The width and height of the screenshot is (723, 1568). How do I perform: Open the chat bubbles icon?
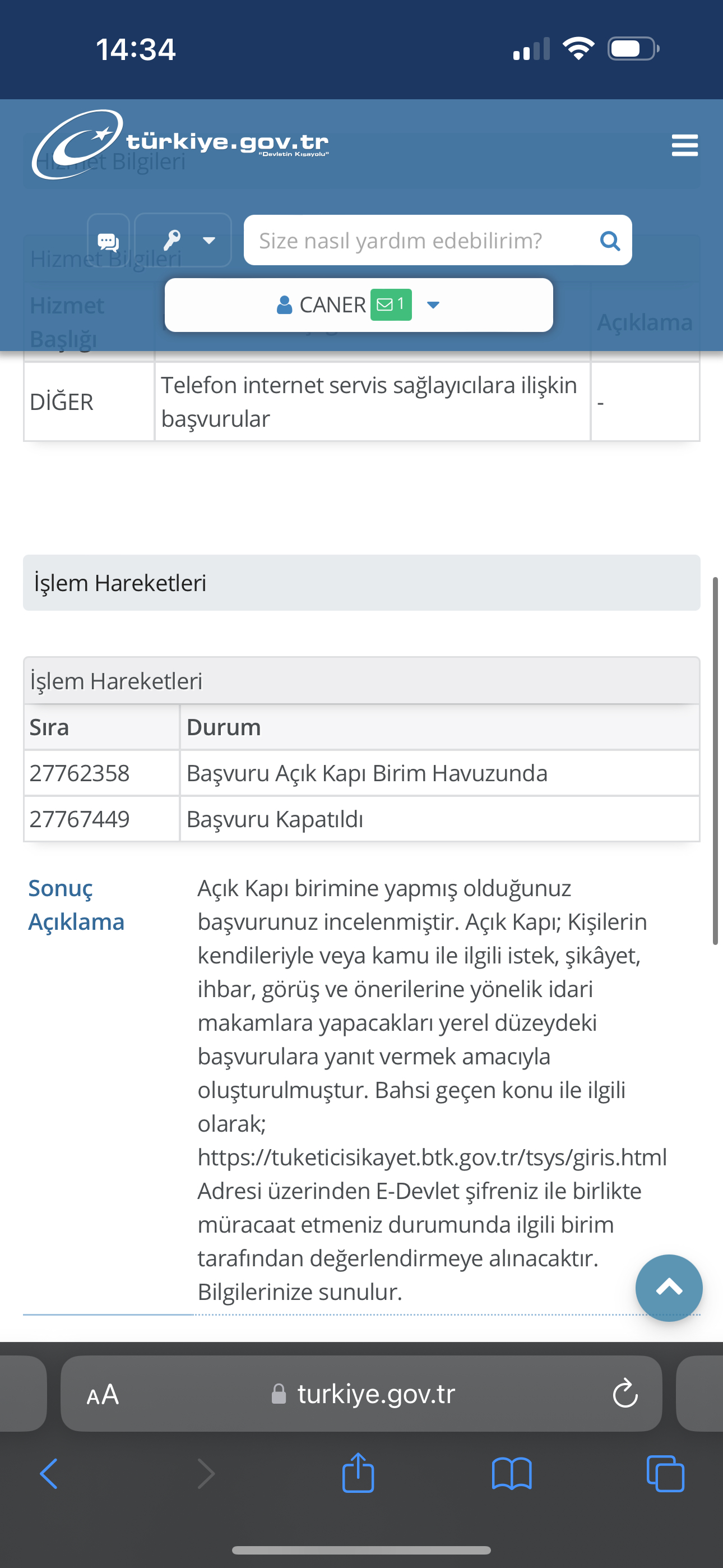(x=108, y=241)
